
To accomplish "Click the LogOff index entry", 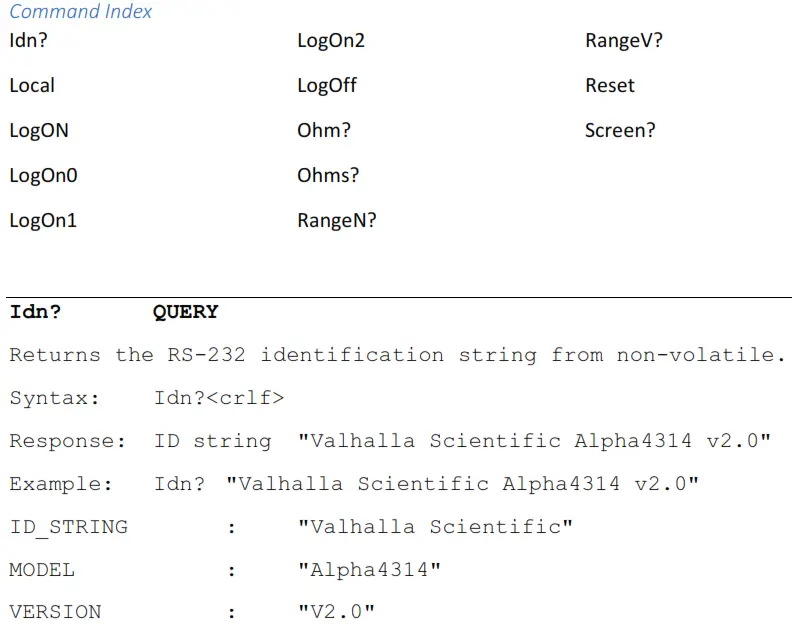I will (x=327, y=86).
